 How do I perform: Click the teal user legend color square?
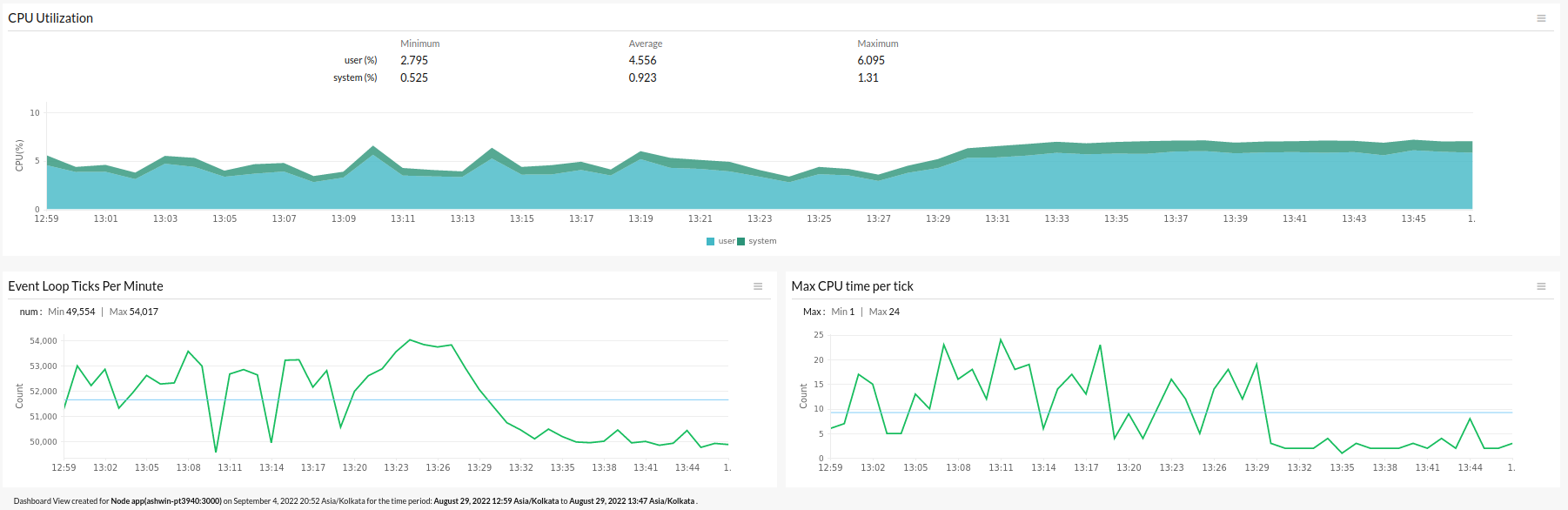pyautogui.click(x=711, y=241)
